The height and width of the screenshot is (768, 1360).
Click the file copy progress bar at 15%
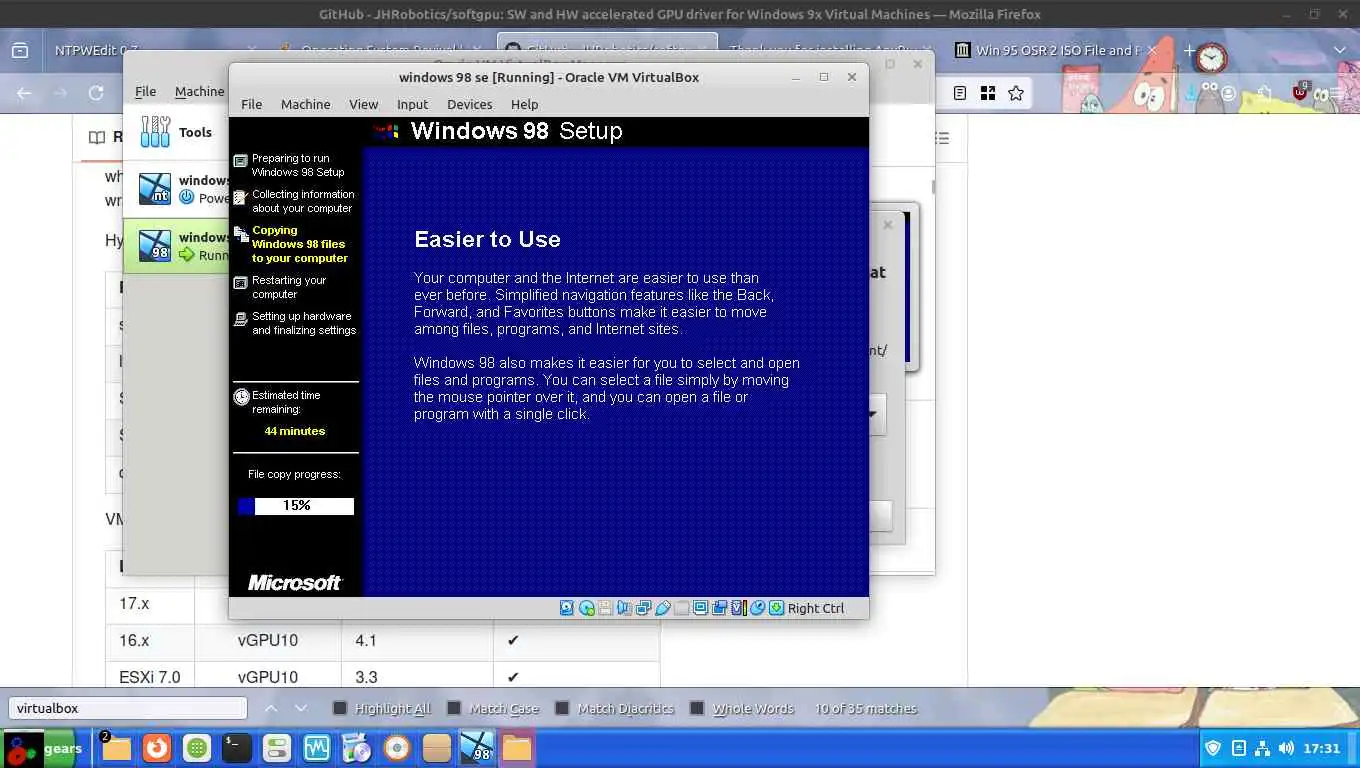[x=296, y=506]
